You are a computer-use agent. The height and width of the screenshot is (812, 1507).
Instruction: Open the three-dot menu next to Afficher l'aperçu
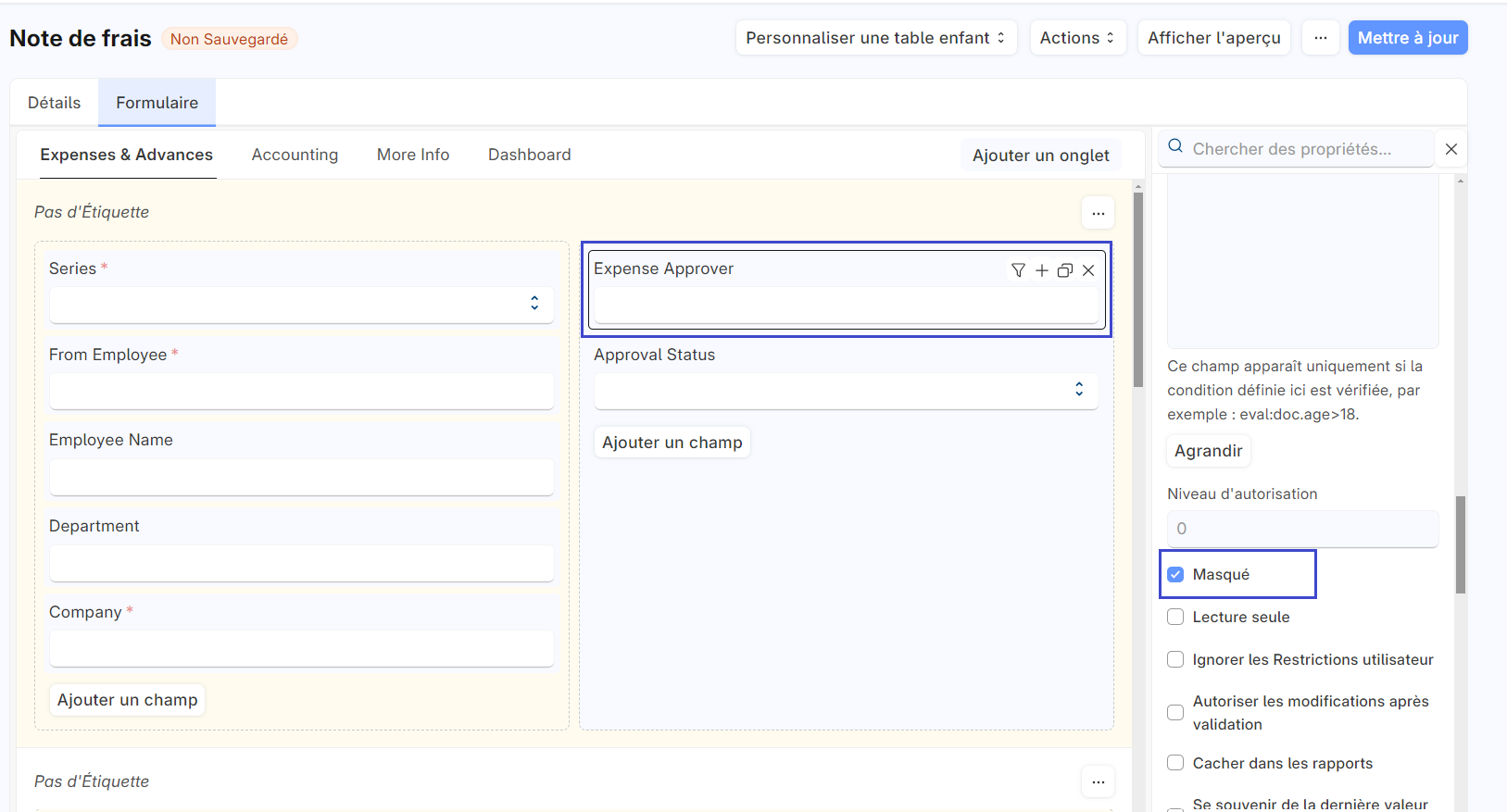(1320, 38)
